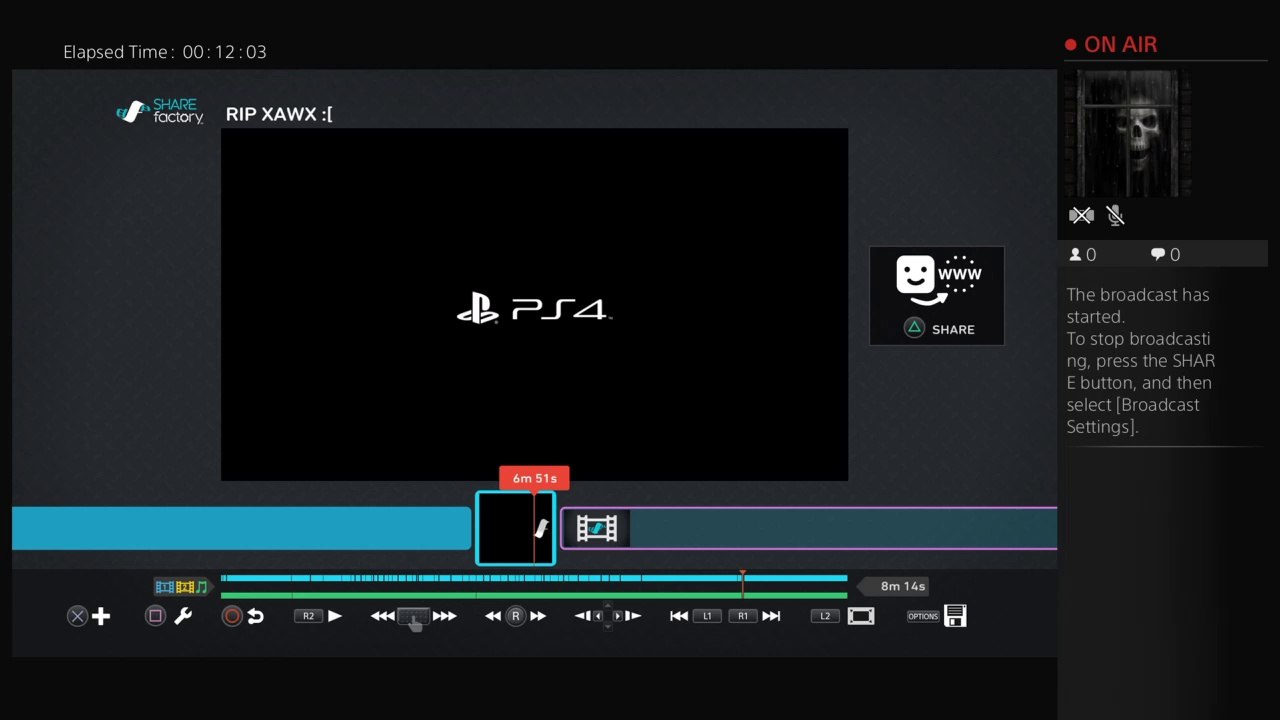Click the L1 button label

[x=707, y=616]
